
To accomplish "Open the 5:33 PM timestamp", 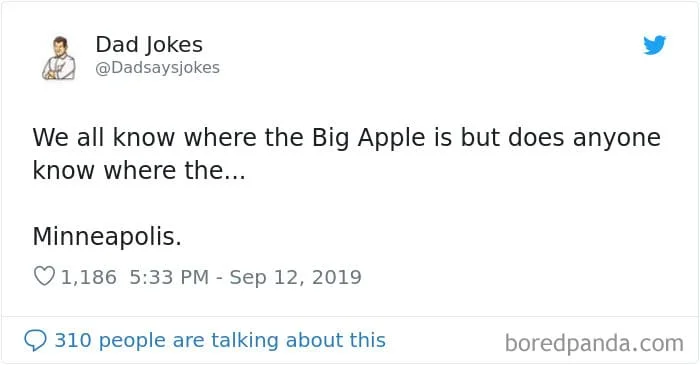I will [169, 277].
